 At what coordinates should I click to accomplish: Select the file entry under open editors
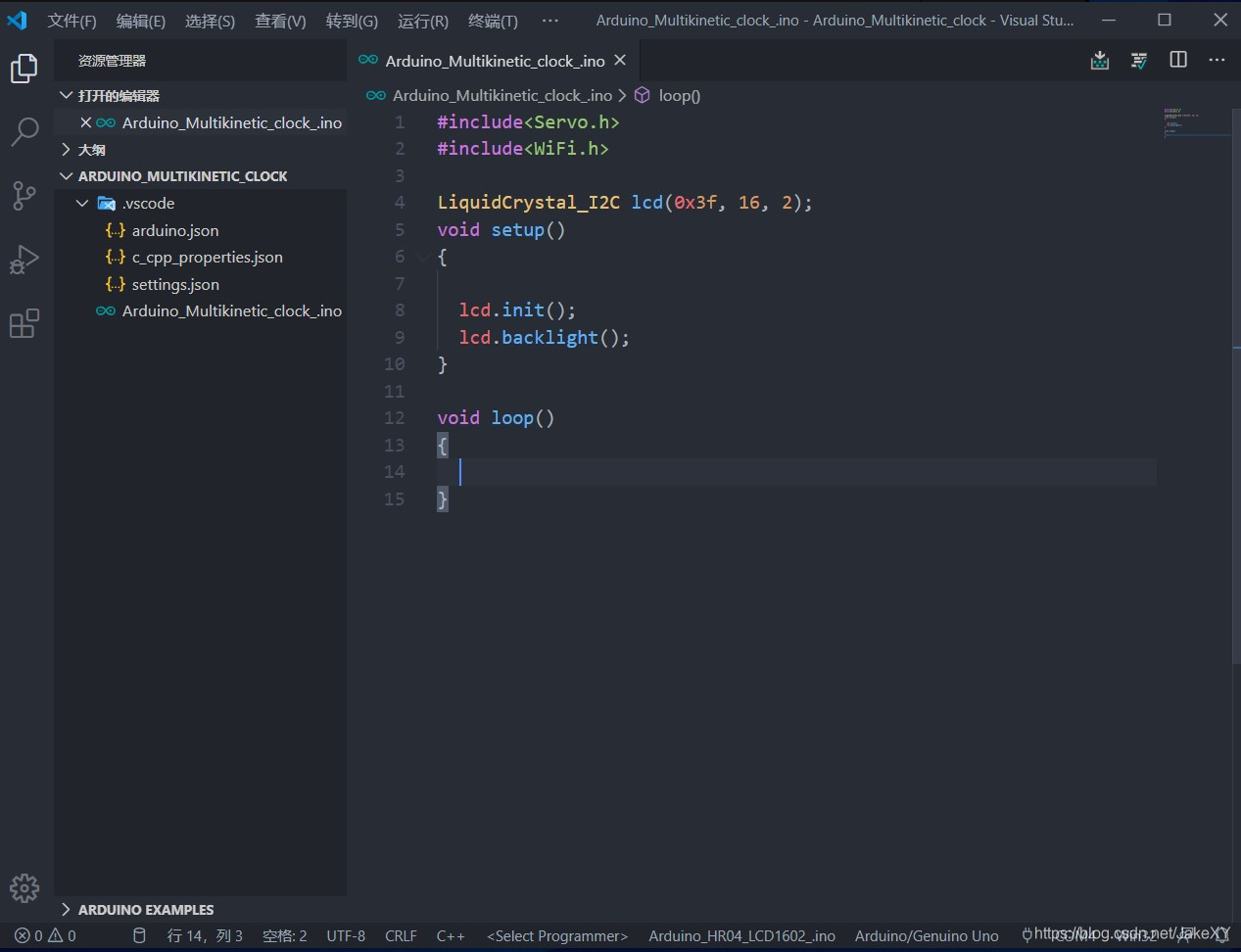tap(232, 122)
